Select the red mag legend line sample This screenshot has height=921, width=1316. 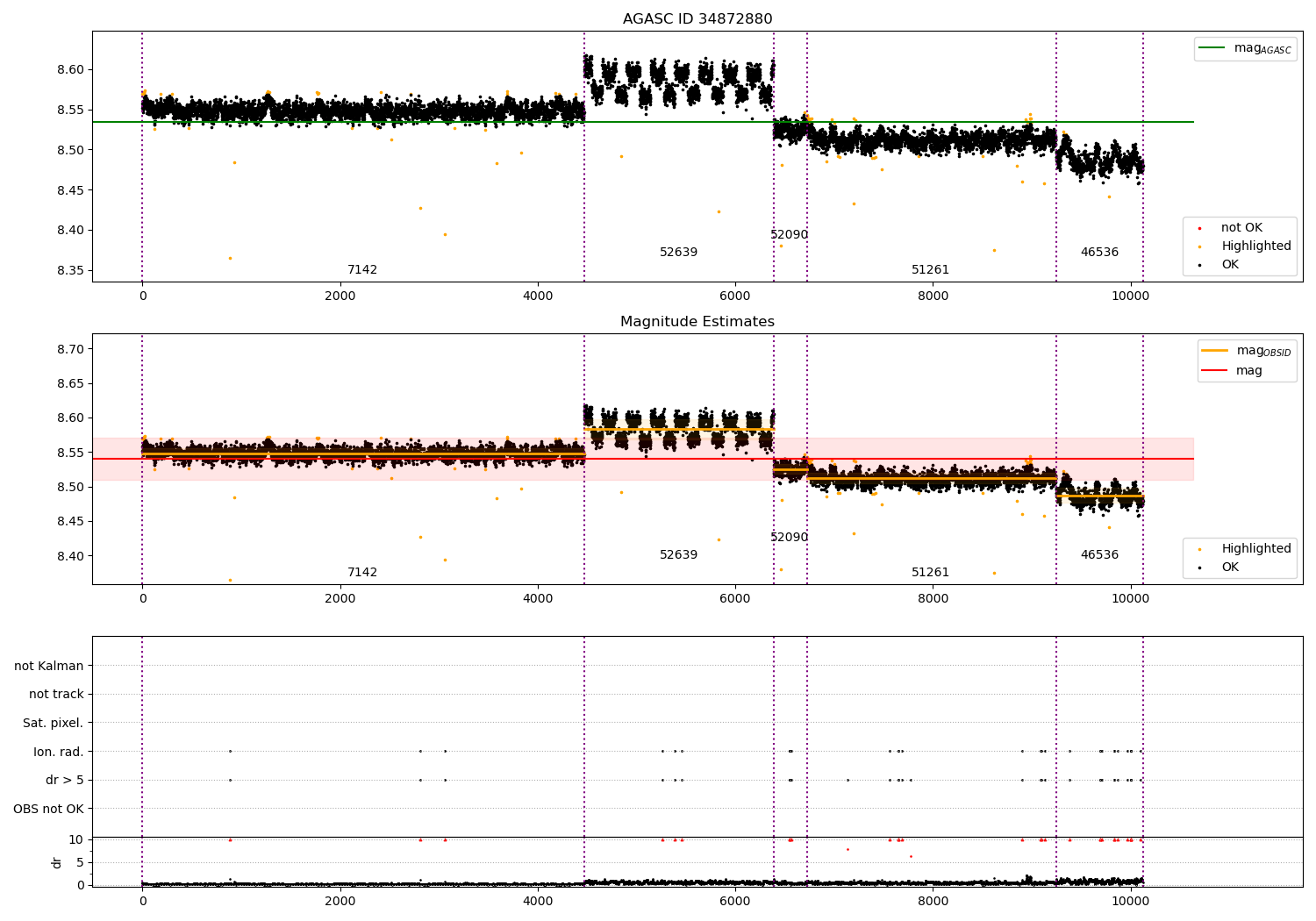(1215, 370)
